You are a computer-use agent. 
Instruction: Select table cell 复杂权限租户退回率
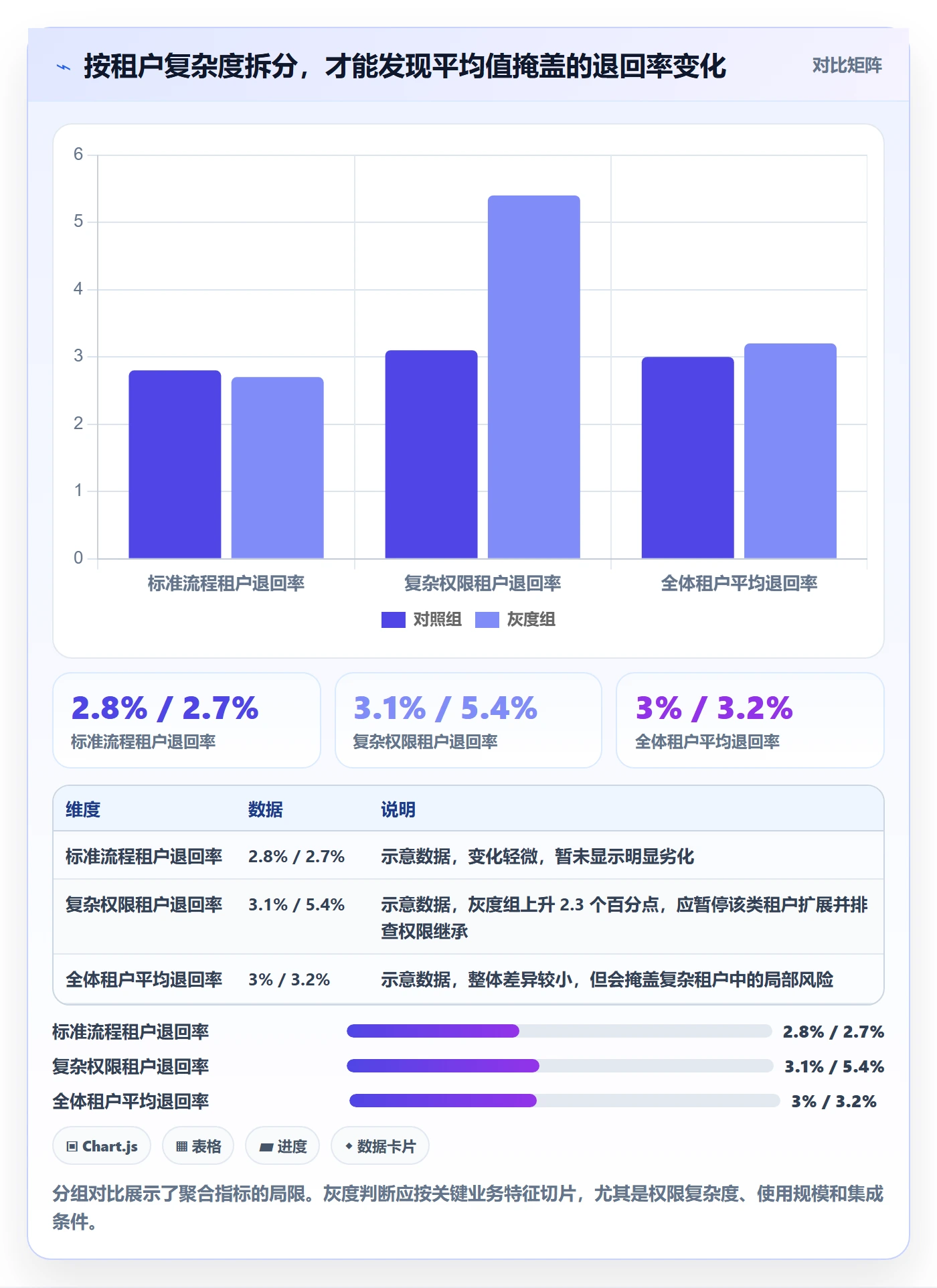coord(144,904)
